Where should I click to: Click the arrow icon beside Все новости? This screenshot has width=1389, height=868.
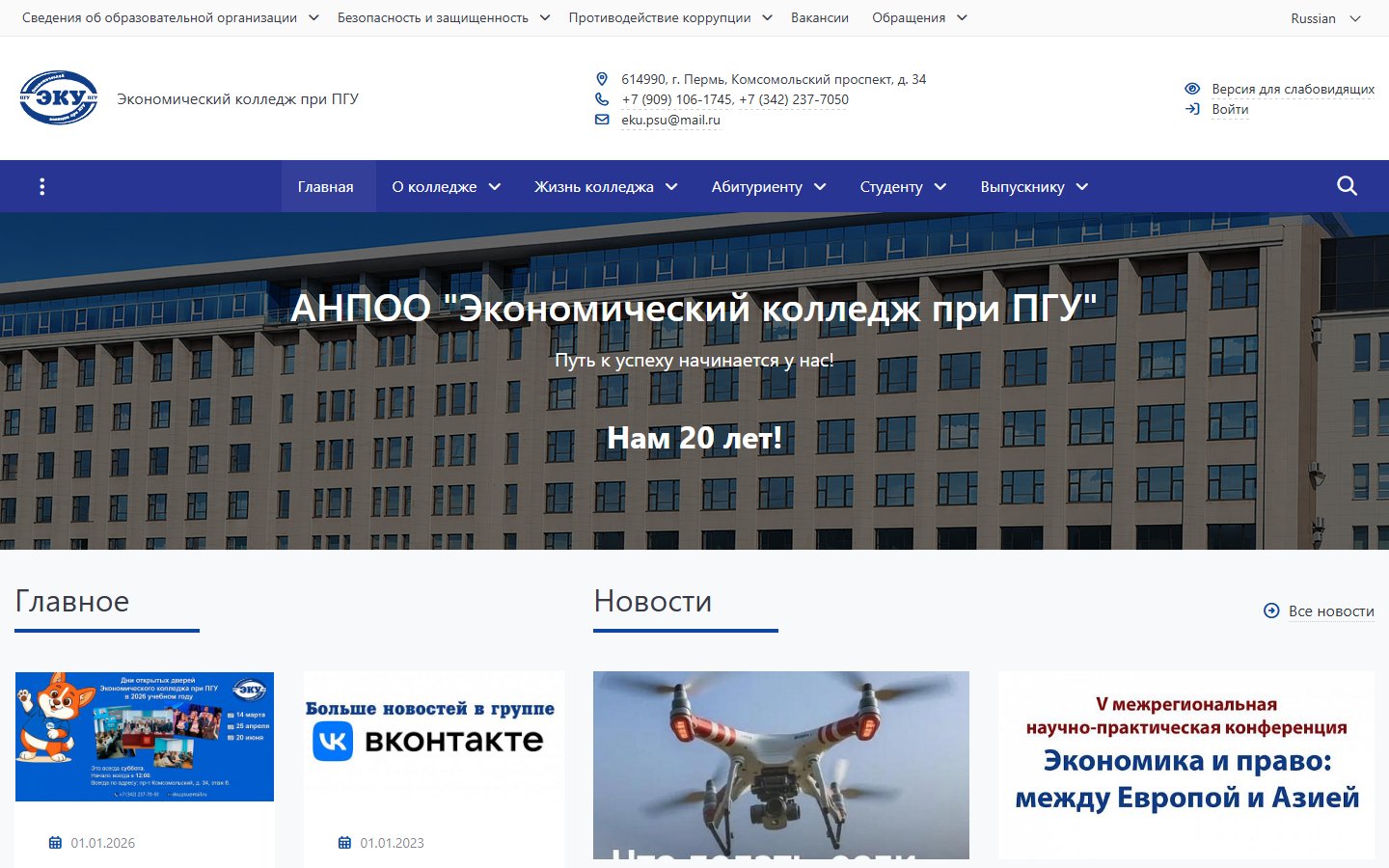click(1271, 610)
